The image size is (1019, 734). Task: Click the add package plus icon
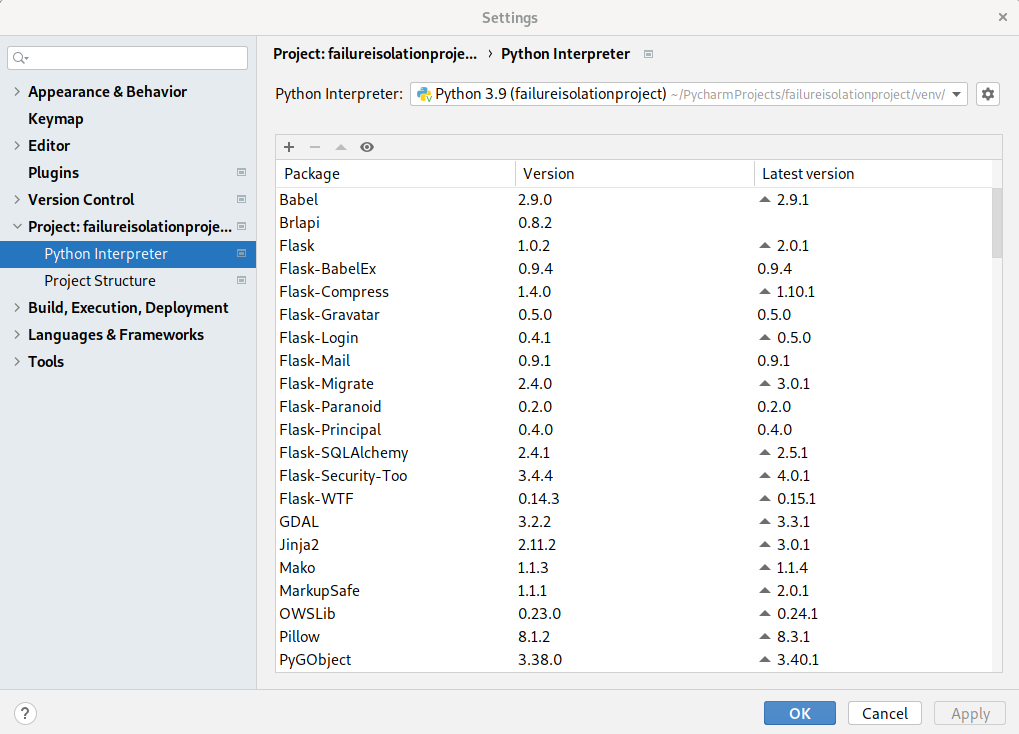point(289,147)
